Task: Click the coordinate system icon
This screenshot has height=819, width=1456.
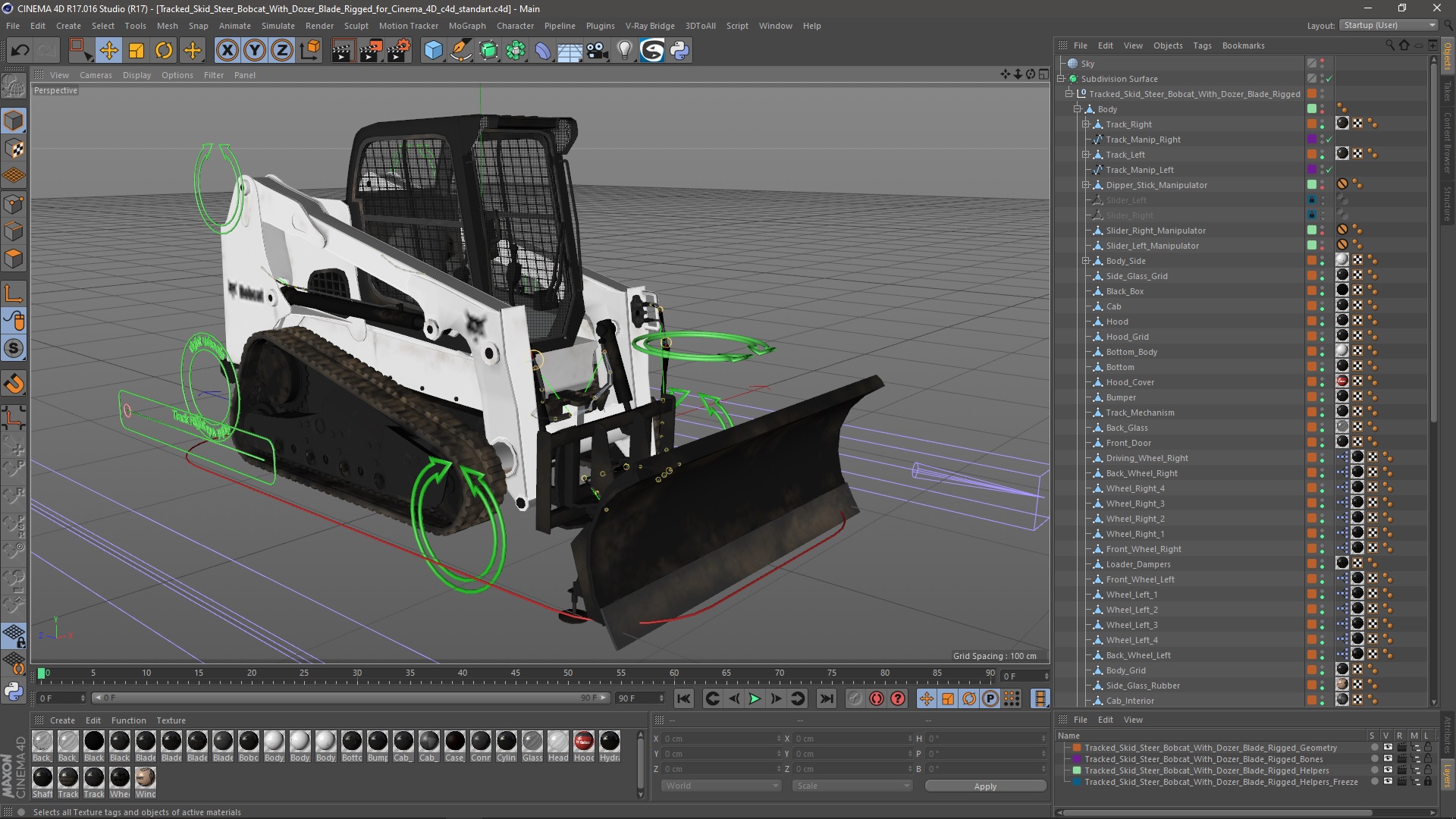Action: pyautogui.click(x=309, y=51)
